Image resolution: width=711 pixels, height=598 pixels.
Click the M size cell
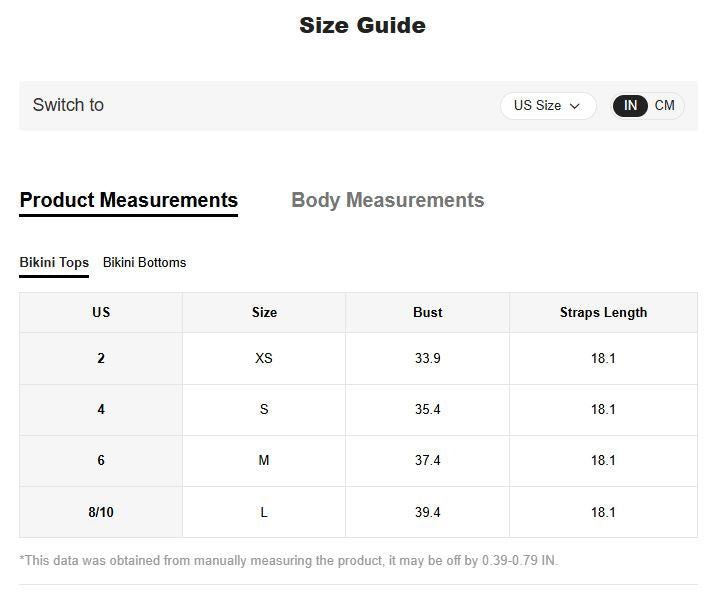click(x=264, y=461)
